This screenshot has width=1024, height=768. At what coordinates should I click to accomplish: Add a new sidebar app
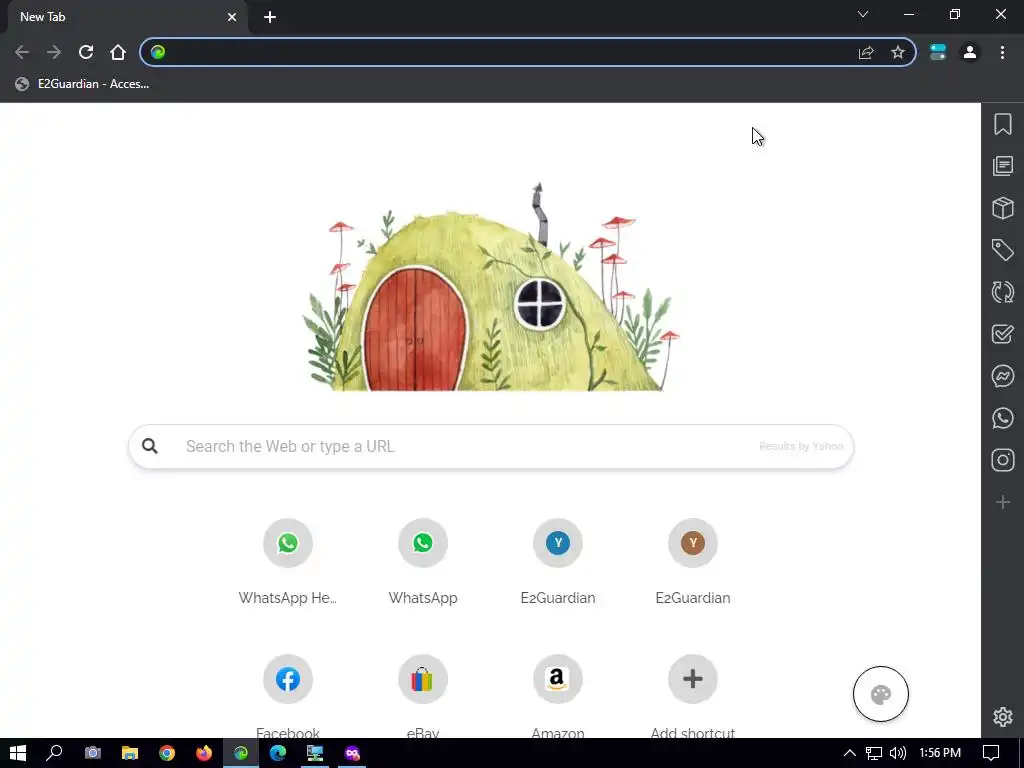point(1002,502)
